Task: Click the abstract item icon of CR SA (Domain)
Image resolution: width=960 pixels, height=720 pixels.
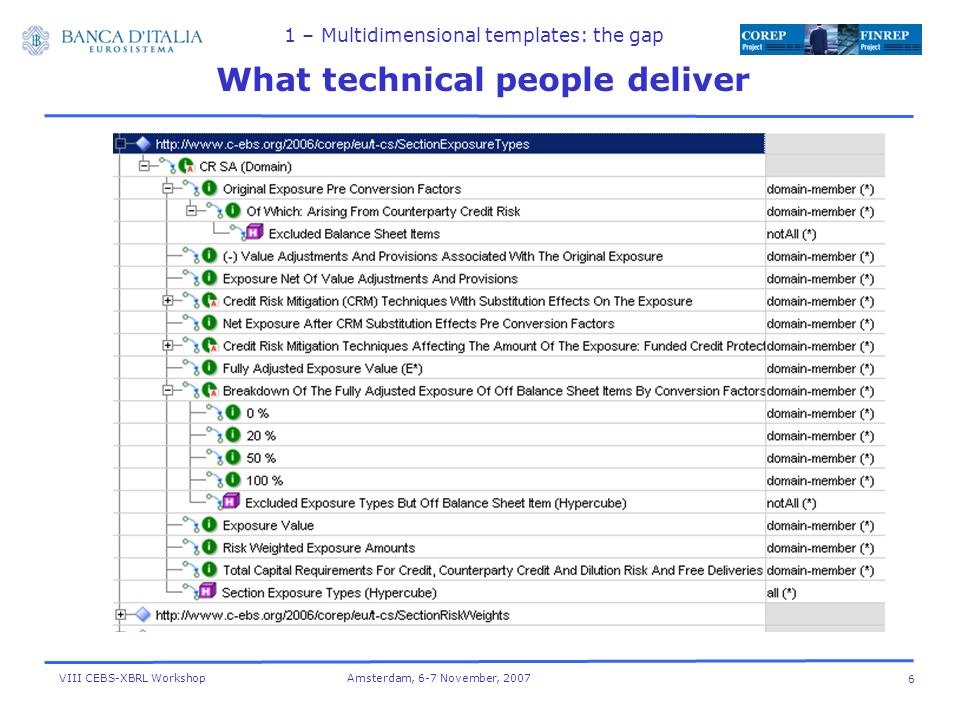Action: coord(186,166)
